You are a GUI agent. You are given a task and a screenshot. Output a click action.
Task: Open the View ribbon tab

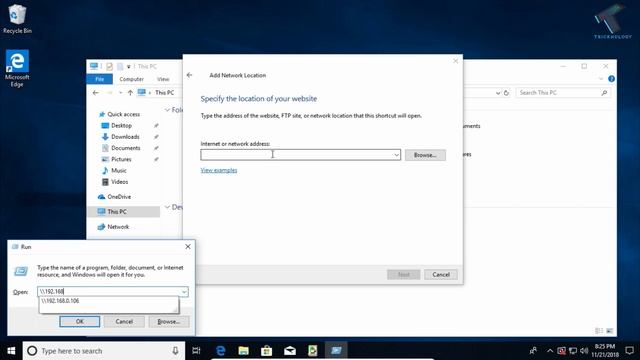pos(163,79)
